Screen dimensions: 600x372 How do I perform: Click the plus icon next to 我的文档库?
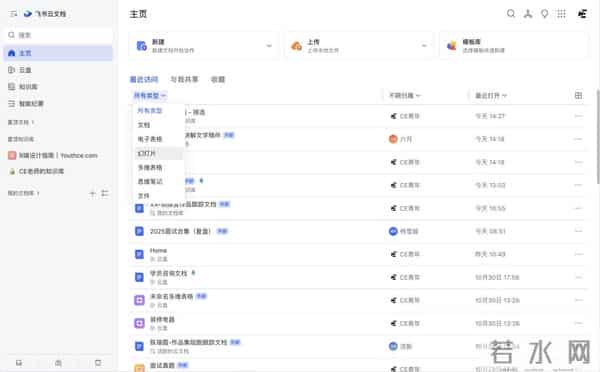click(92, 193)
